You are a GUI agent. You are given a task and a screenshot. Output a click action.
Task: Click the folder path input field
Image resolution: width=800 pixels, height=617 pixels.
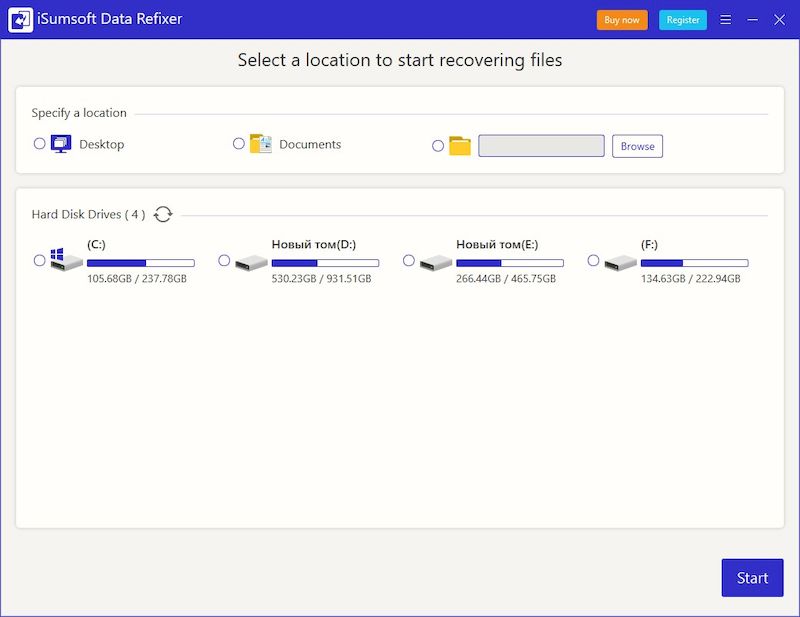pyautogui.click(x=541, y=146)
